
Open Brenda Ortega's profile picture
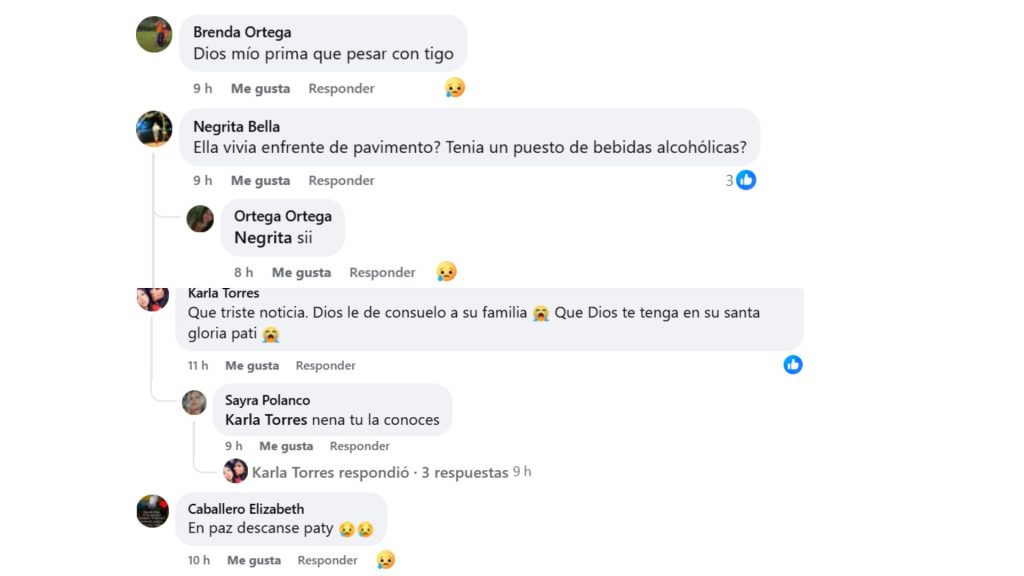tap(154, 35)
